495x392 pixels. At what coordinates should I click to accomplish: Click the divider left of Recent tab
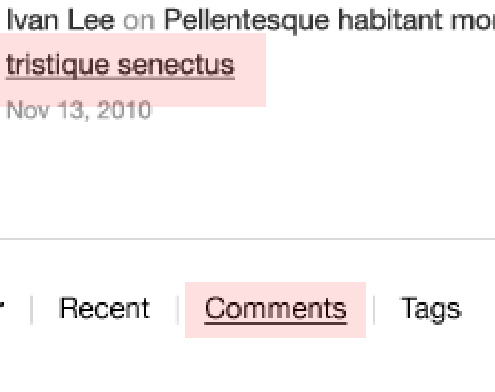tap(31, 310)
